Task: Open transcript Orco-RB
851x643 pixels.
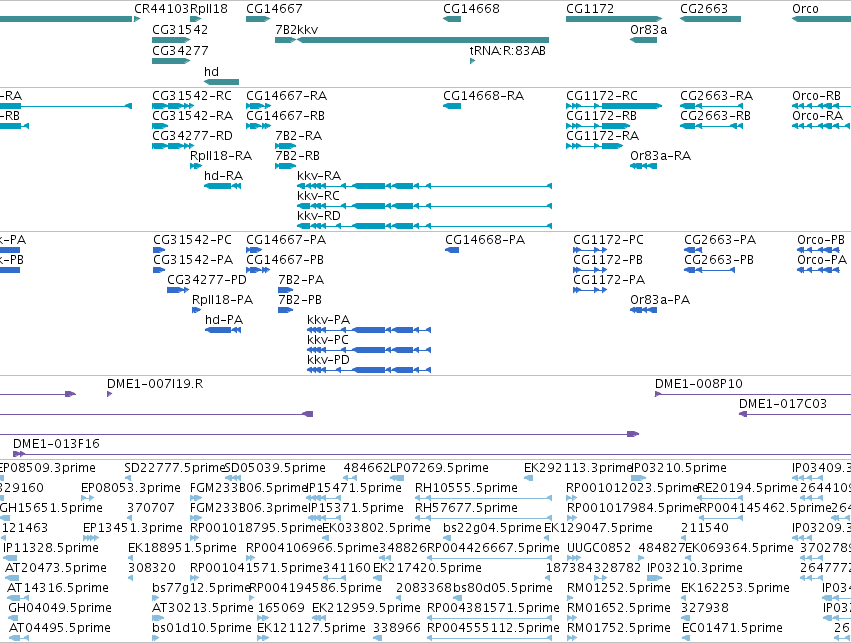Action: click(816, 96)
